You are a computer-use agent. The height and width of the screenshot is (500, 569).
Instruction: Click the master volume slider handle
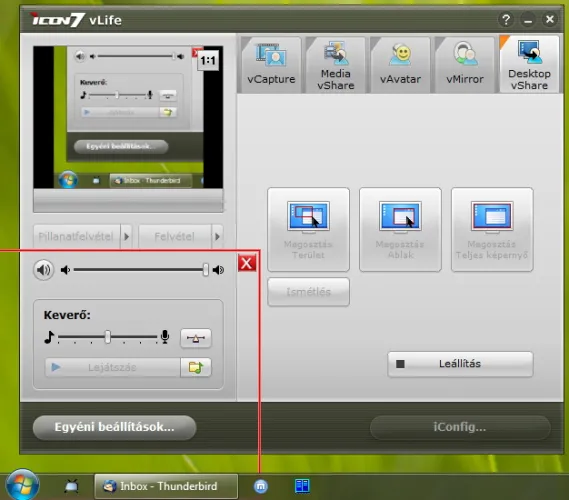coord(206,270)
